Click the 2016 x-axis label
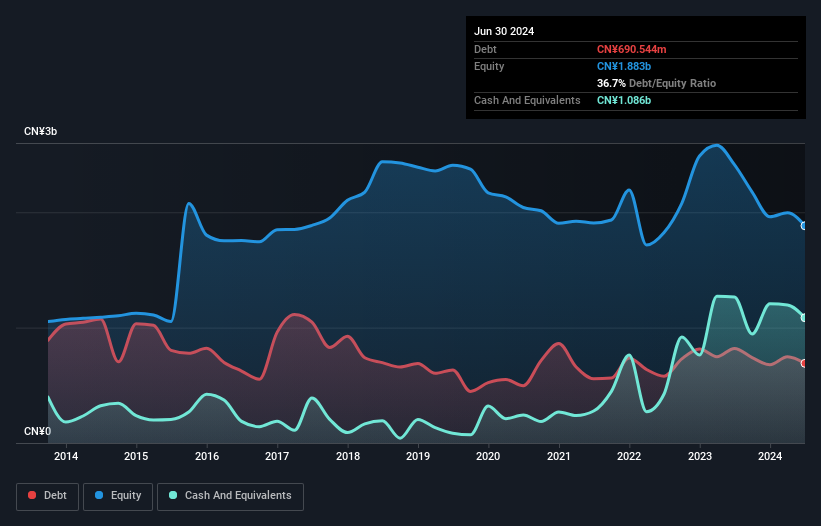Screen dimensions: 821x526 click(207, 456)
